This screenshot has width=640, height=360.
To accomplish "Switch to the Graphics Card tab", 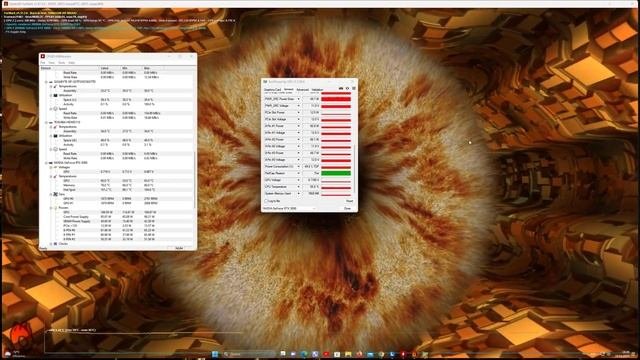I will coord(272,89).
